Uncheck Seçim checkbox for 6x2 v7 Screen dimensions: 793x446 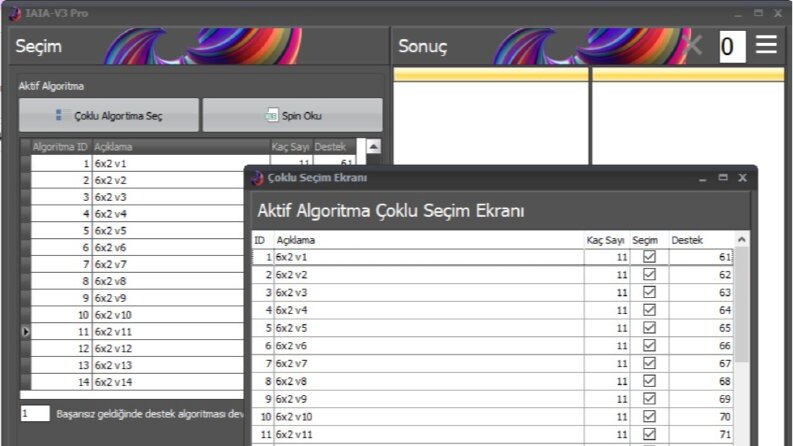pos(649,363)
